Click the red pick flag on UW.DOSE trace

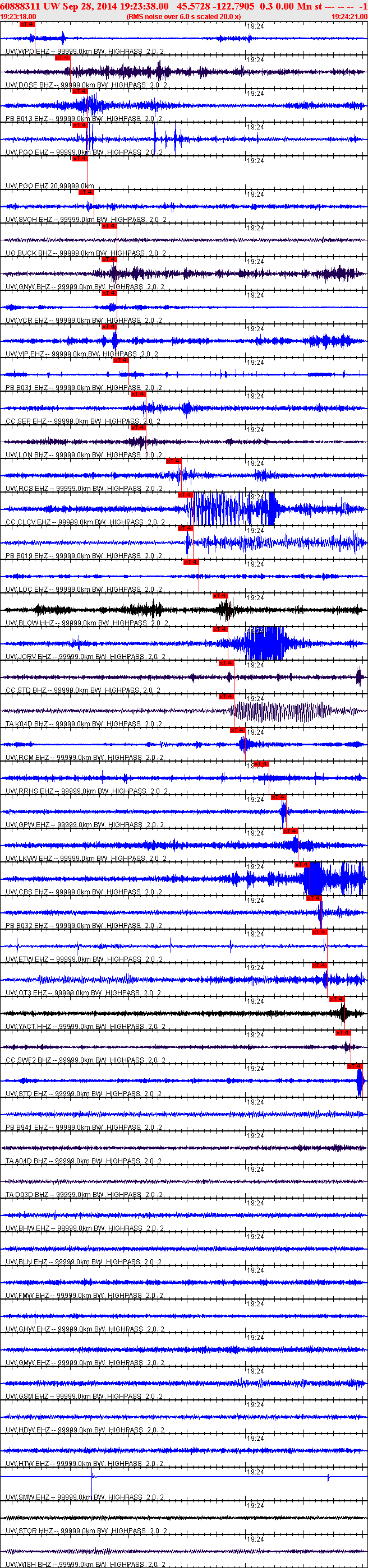(x=63, y=58)
